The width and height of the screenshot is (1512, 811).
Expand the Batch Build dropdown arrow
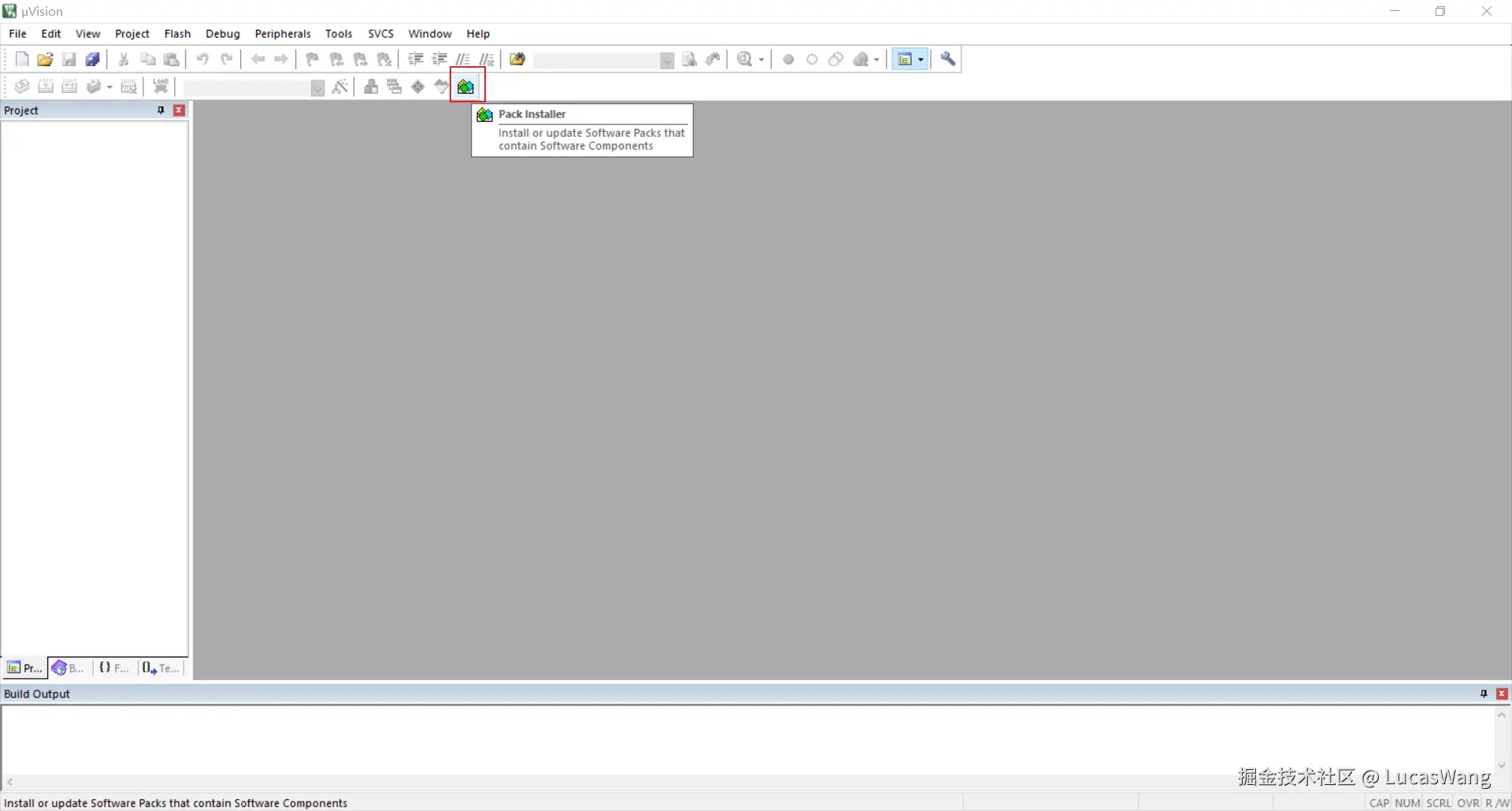tap(109, 87)
